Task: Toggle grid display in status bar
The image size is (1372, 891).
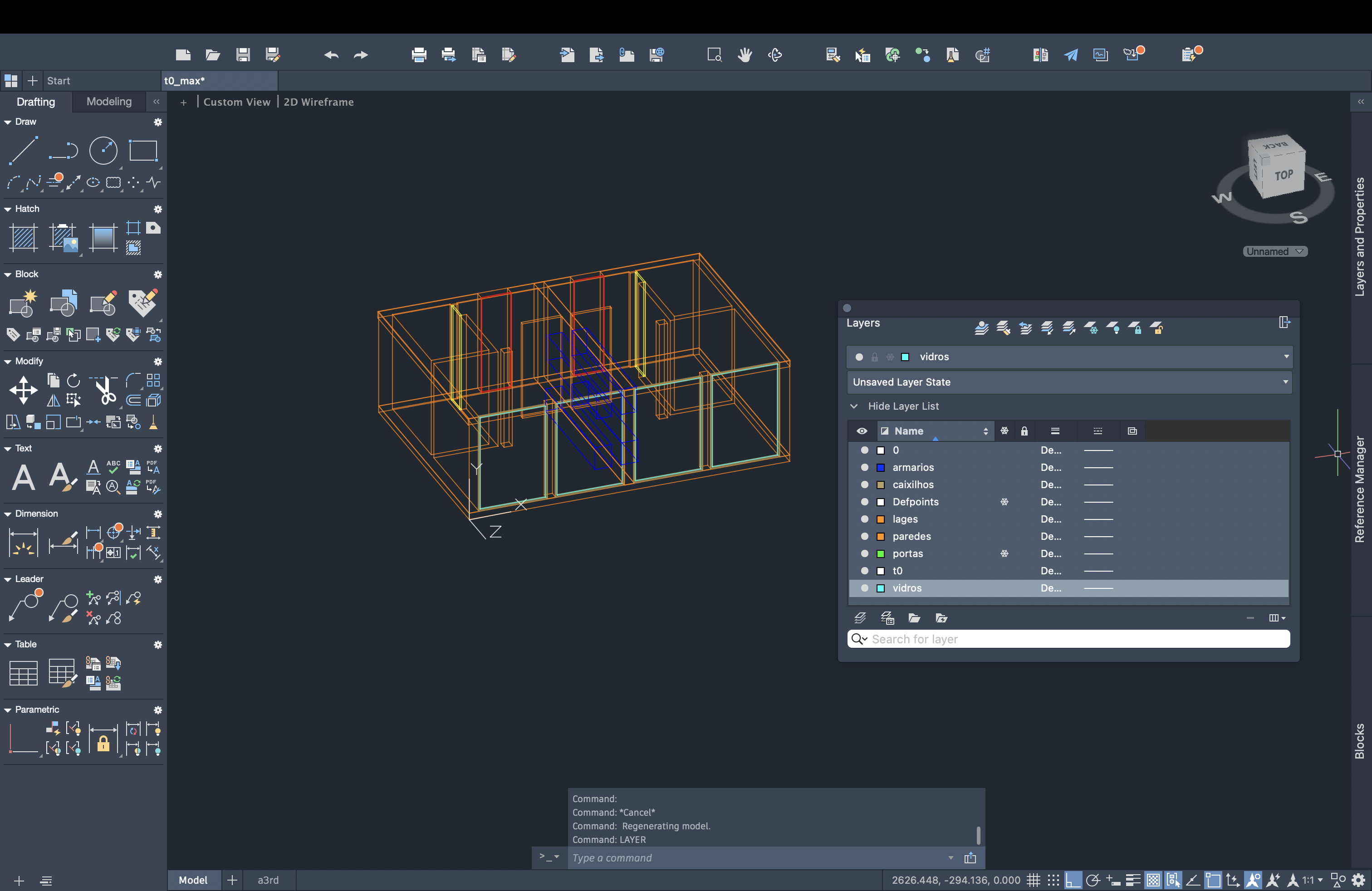Action: tap(1034, 880)
